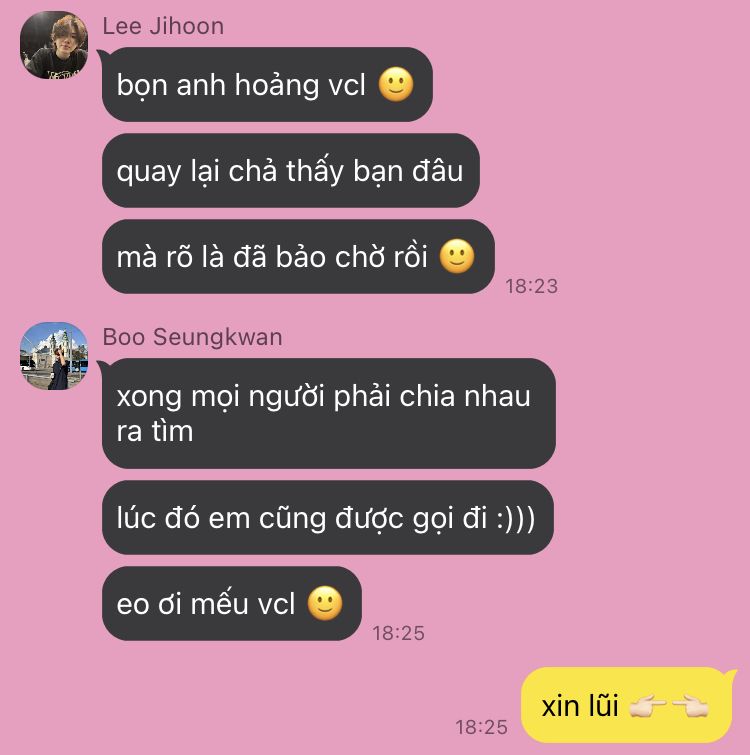Tap the 18:25 timestamp beside yellow bubble
The image size is (750, 755).
(x=481, y=727)
